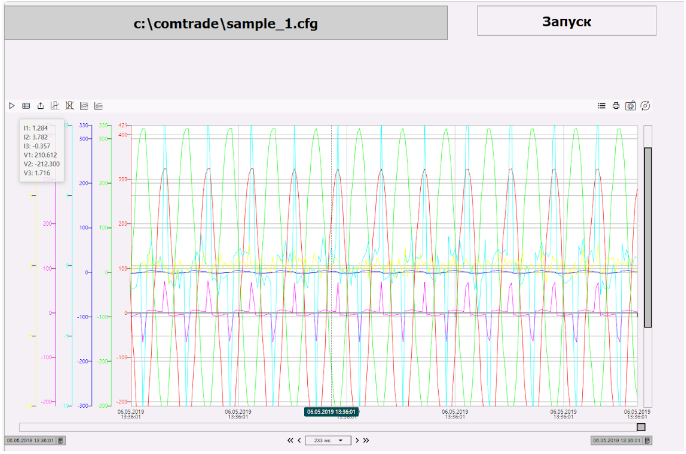Click the axis icon right of the export icon
This screenshot has width=686, height=454.
(x=54, y=105)
